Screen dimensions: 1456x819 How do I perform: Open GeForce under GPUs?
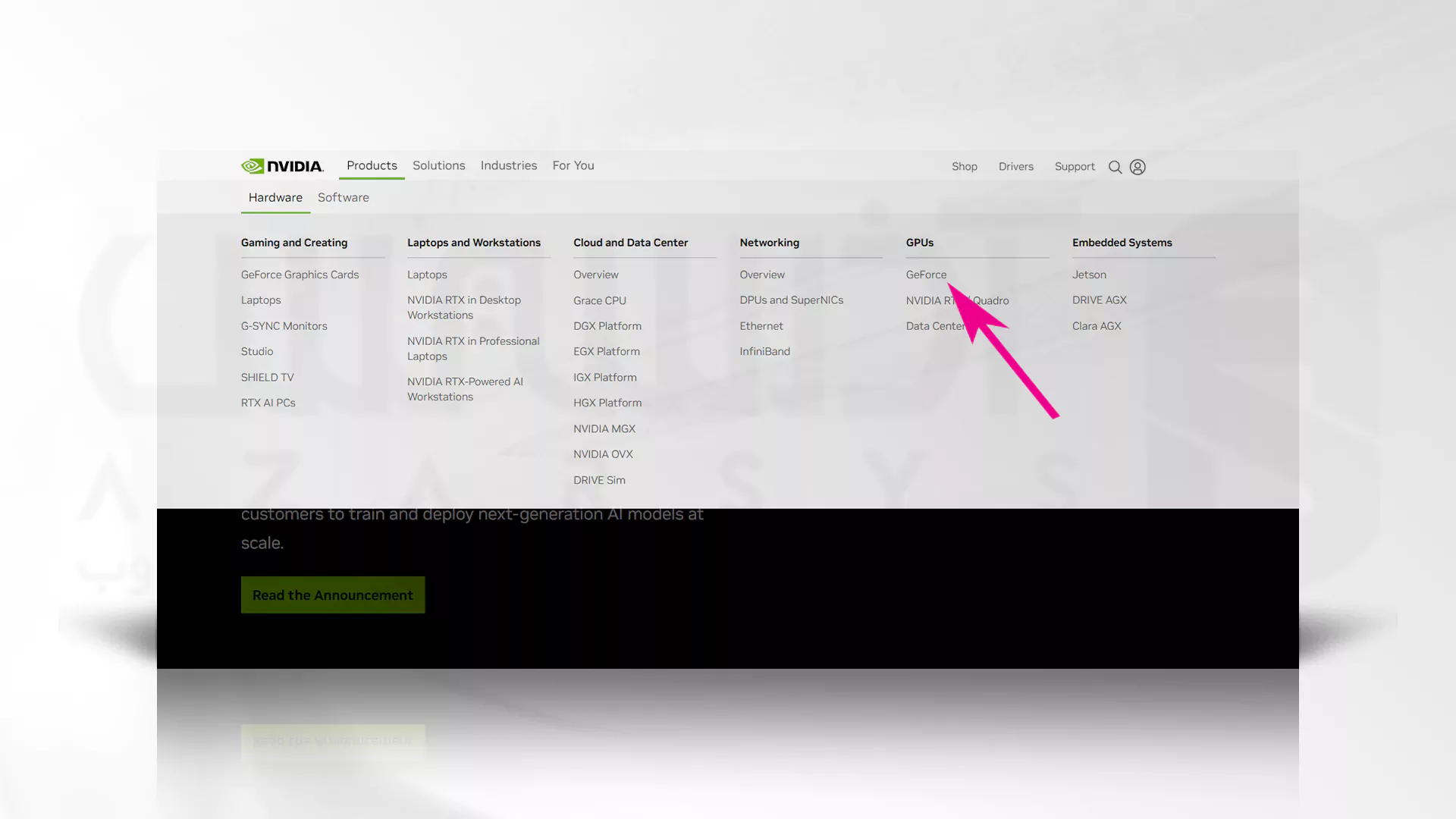[x=926, y=275]
